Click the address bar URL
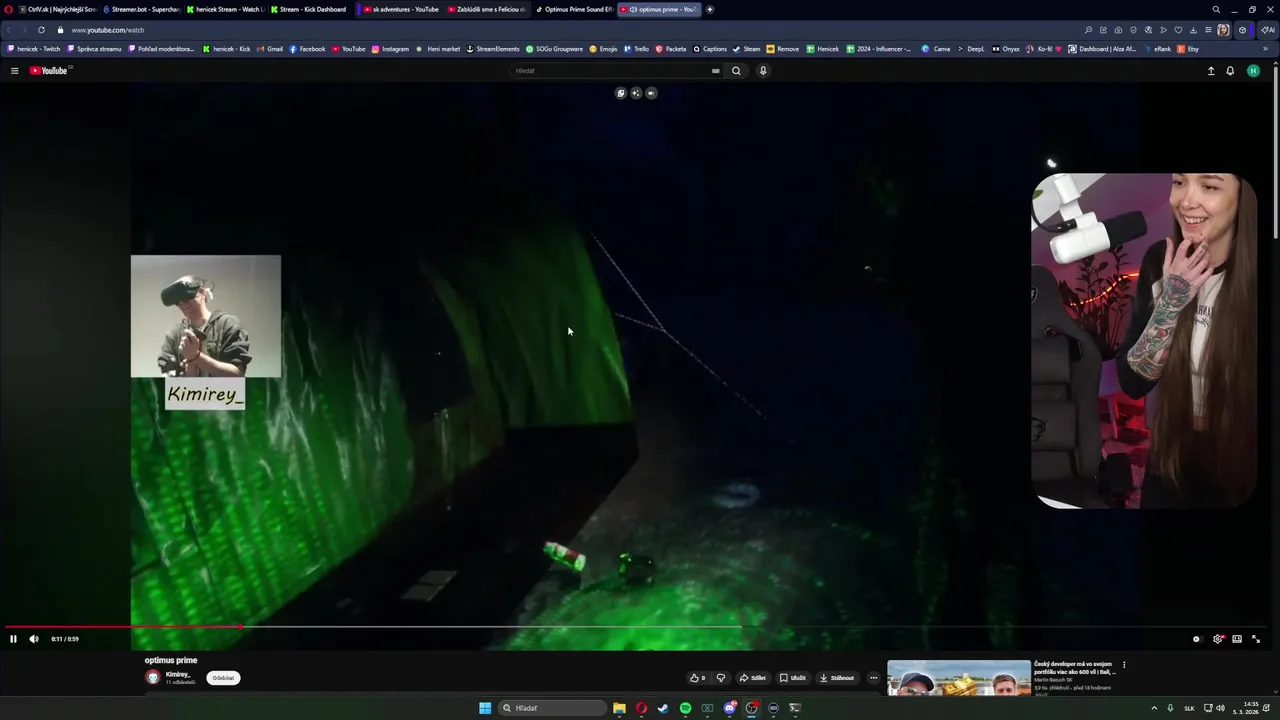This screenshot has height=720, width=1280. tap(108, 30)
